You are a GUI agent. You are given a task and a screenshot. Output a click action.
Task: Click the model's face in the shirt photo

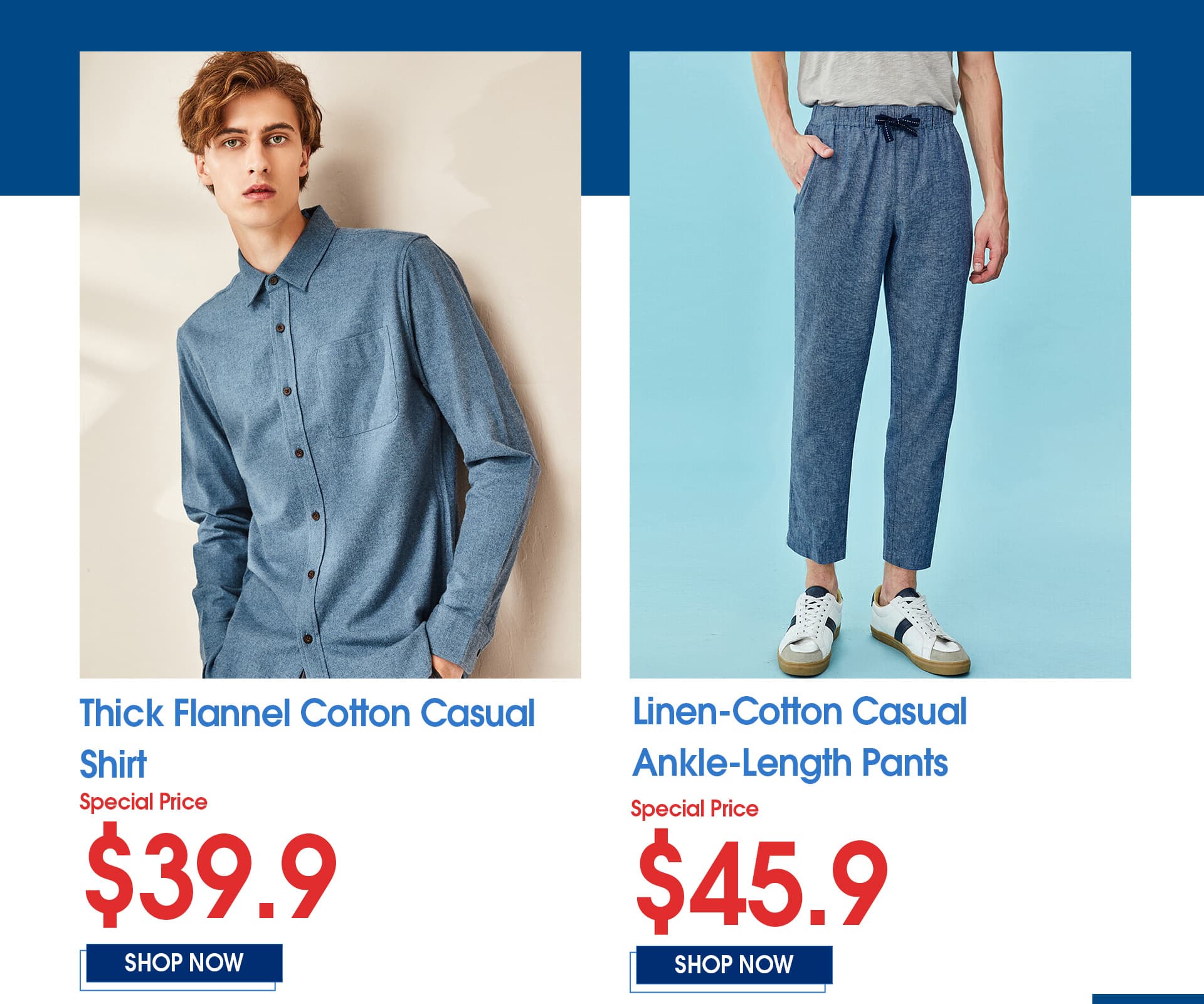point(257,157)
